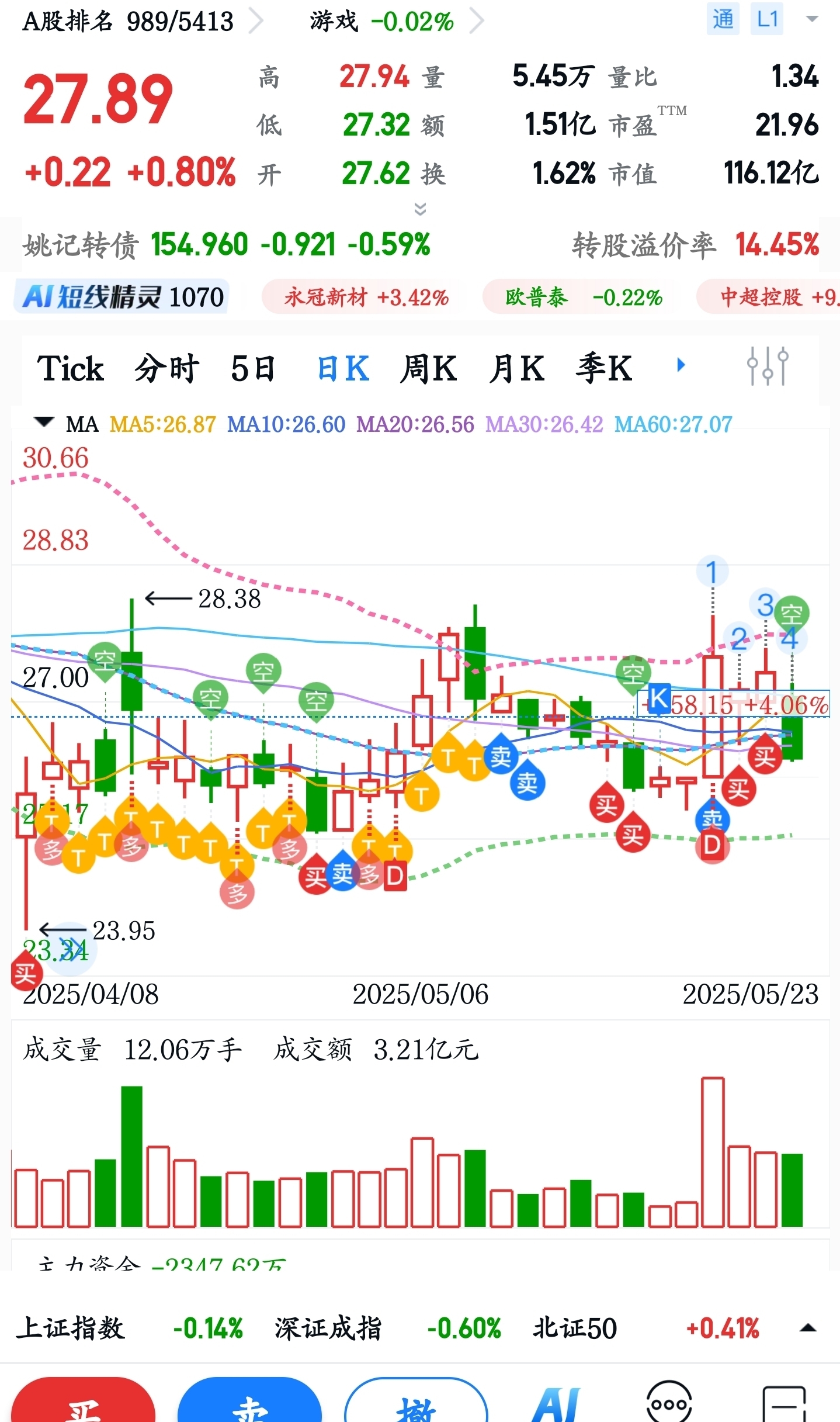Tap red D badge below 卖 on right
Screen dimensions: 840x1422
(x=712, y=845)
